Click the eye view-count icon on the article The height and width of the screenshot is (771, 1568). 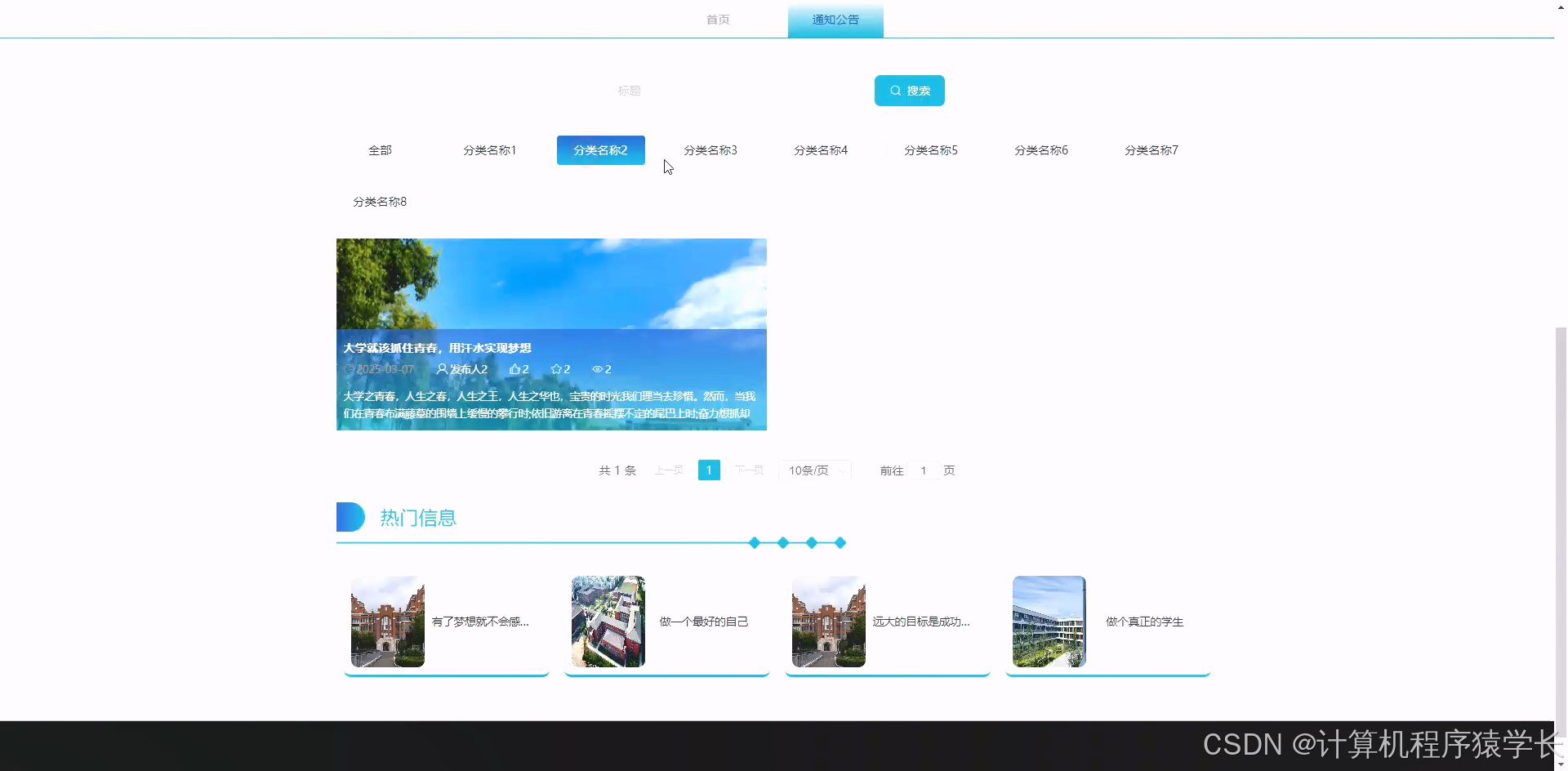coord(599,368)
